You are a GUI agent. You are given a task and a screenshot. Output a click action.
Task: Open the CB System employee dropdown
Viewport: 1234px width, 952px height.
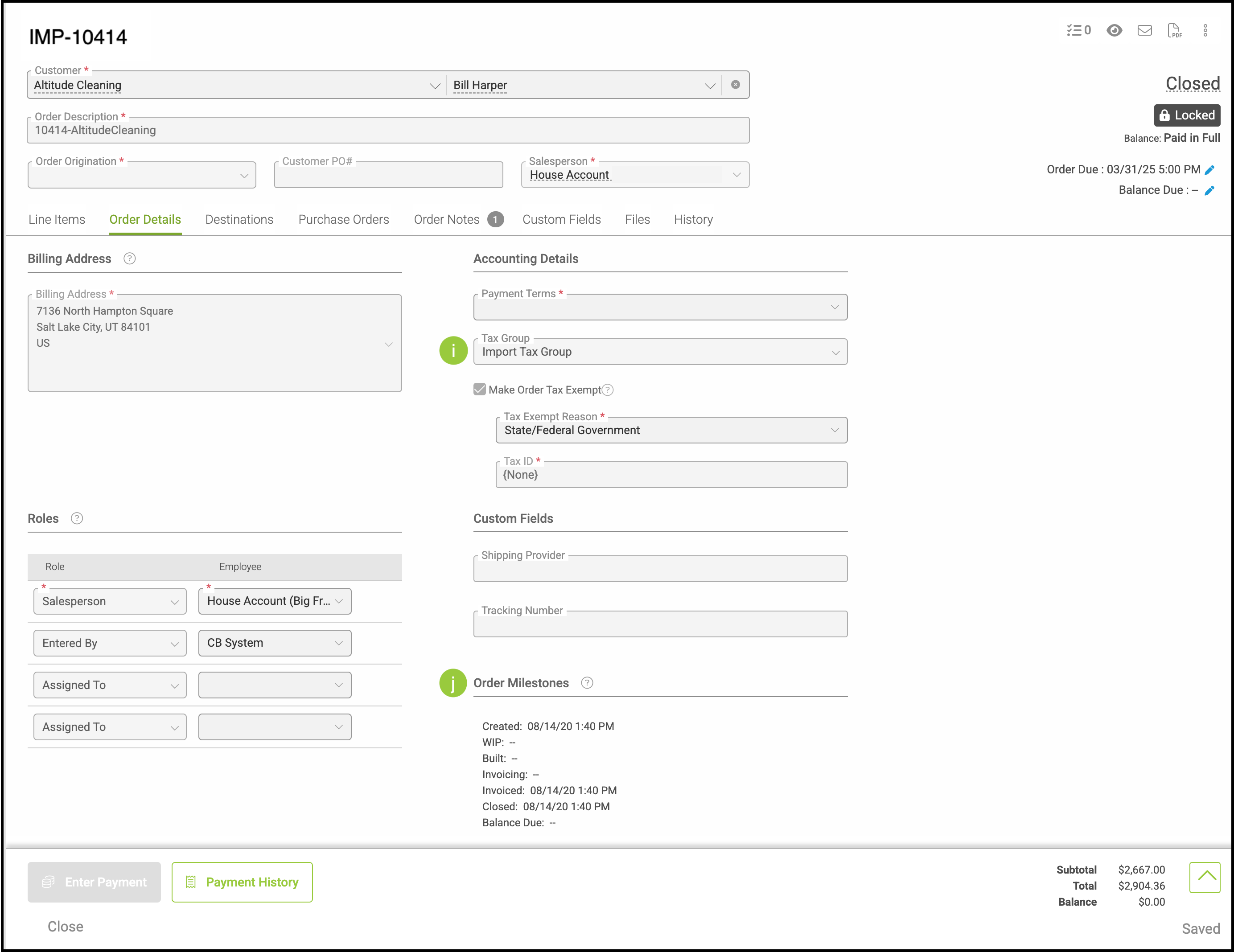[x=275, y=643]
